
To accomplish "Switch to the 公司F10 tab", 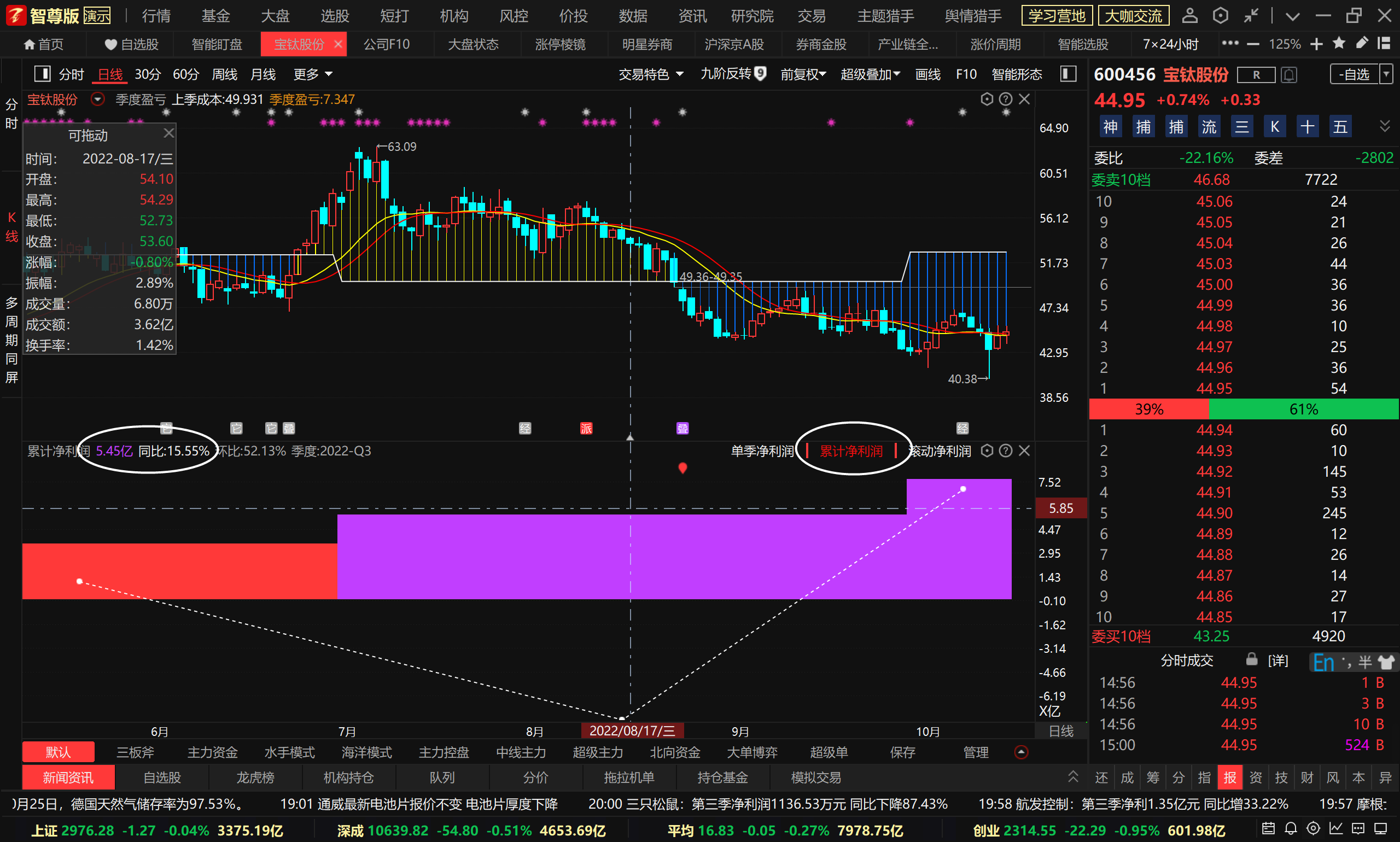I will (387, 44).
